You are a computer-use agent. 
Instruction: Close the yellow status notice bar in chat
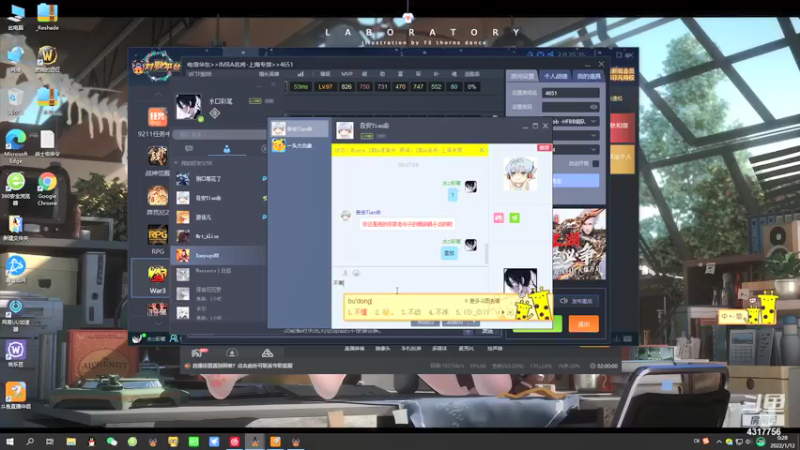click(x=481, y=150)
